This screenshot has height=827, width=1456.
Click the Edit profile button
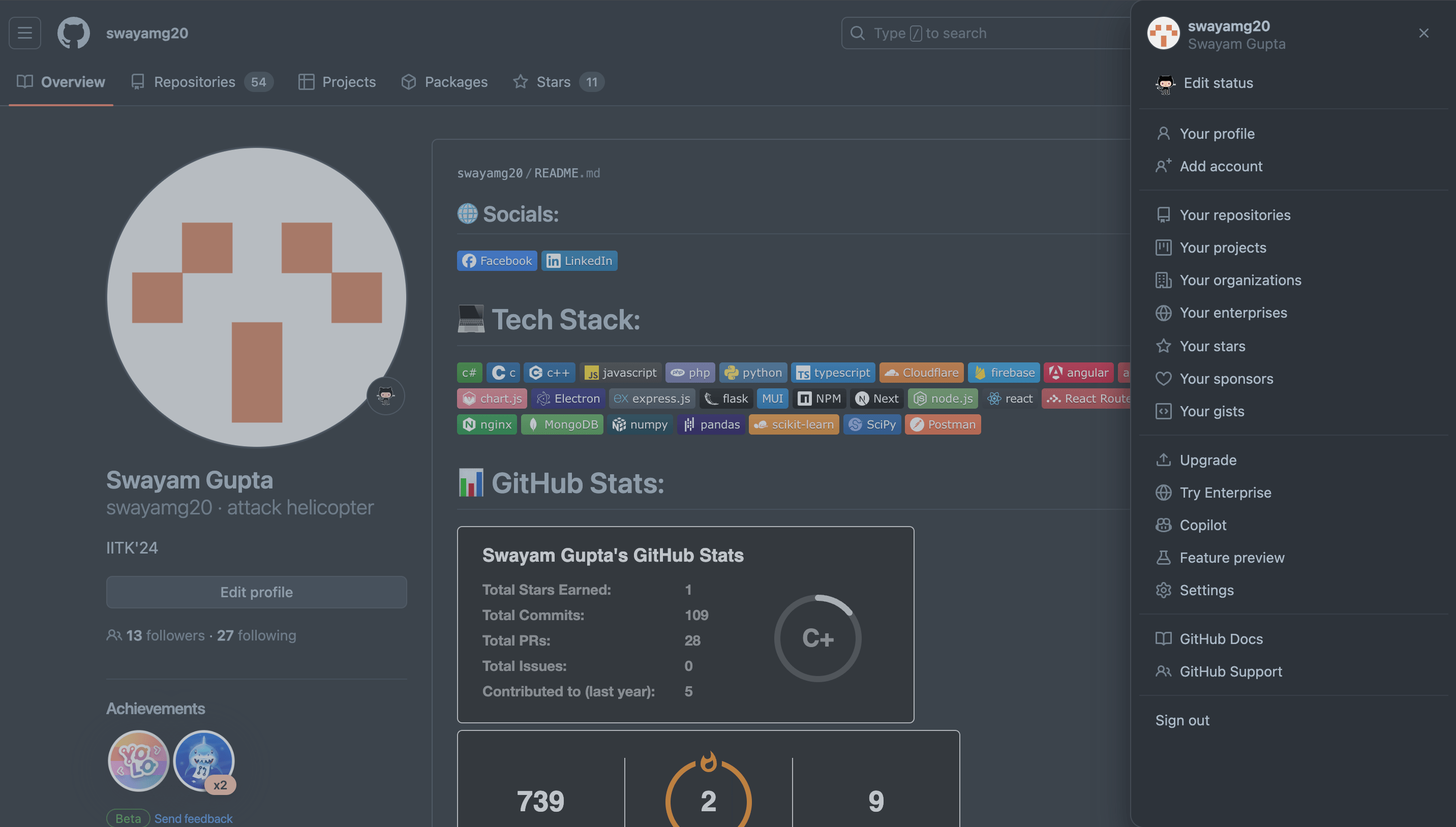coord(256,591)
